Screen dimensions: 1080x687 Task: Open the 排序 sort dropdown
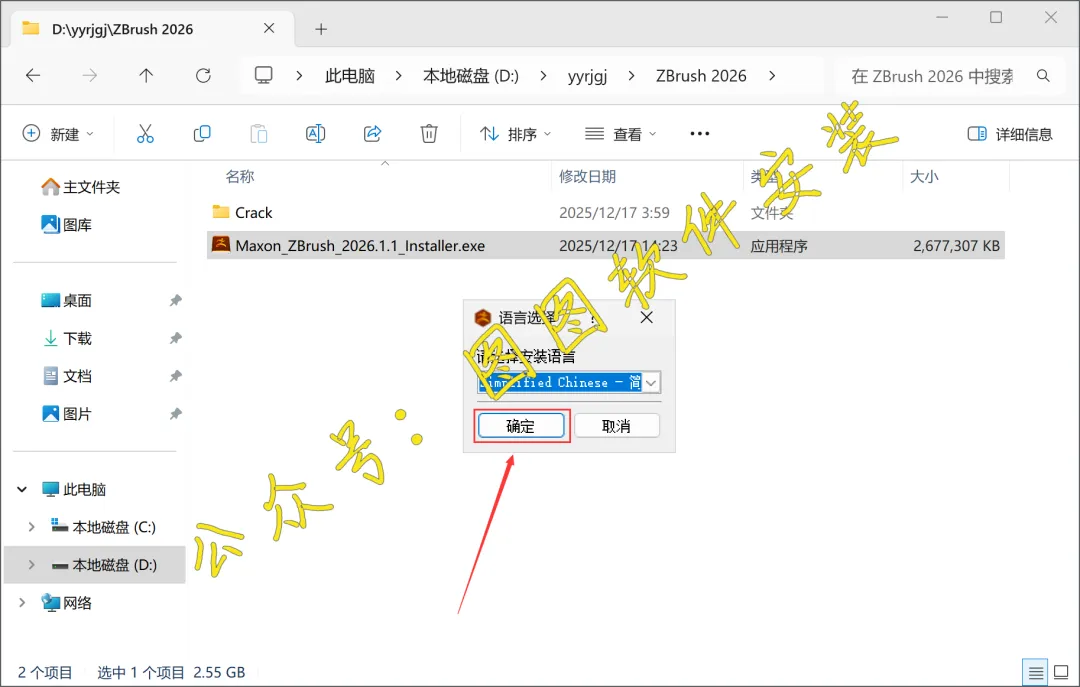(x=515, y=134)
